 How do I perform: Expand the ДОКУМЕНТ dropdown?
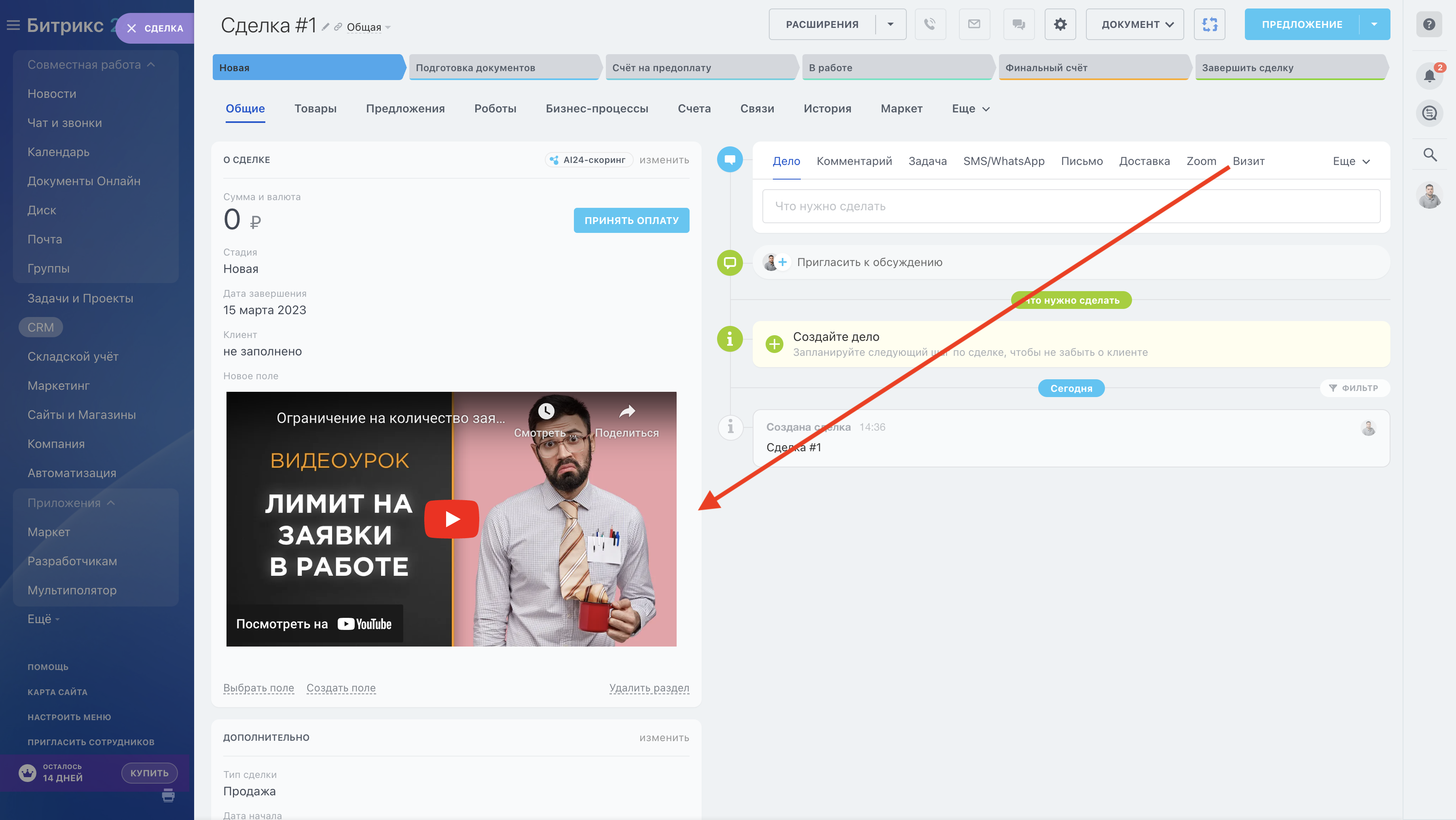1134,24
